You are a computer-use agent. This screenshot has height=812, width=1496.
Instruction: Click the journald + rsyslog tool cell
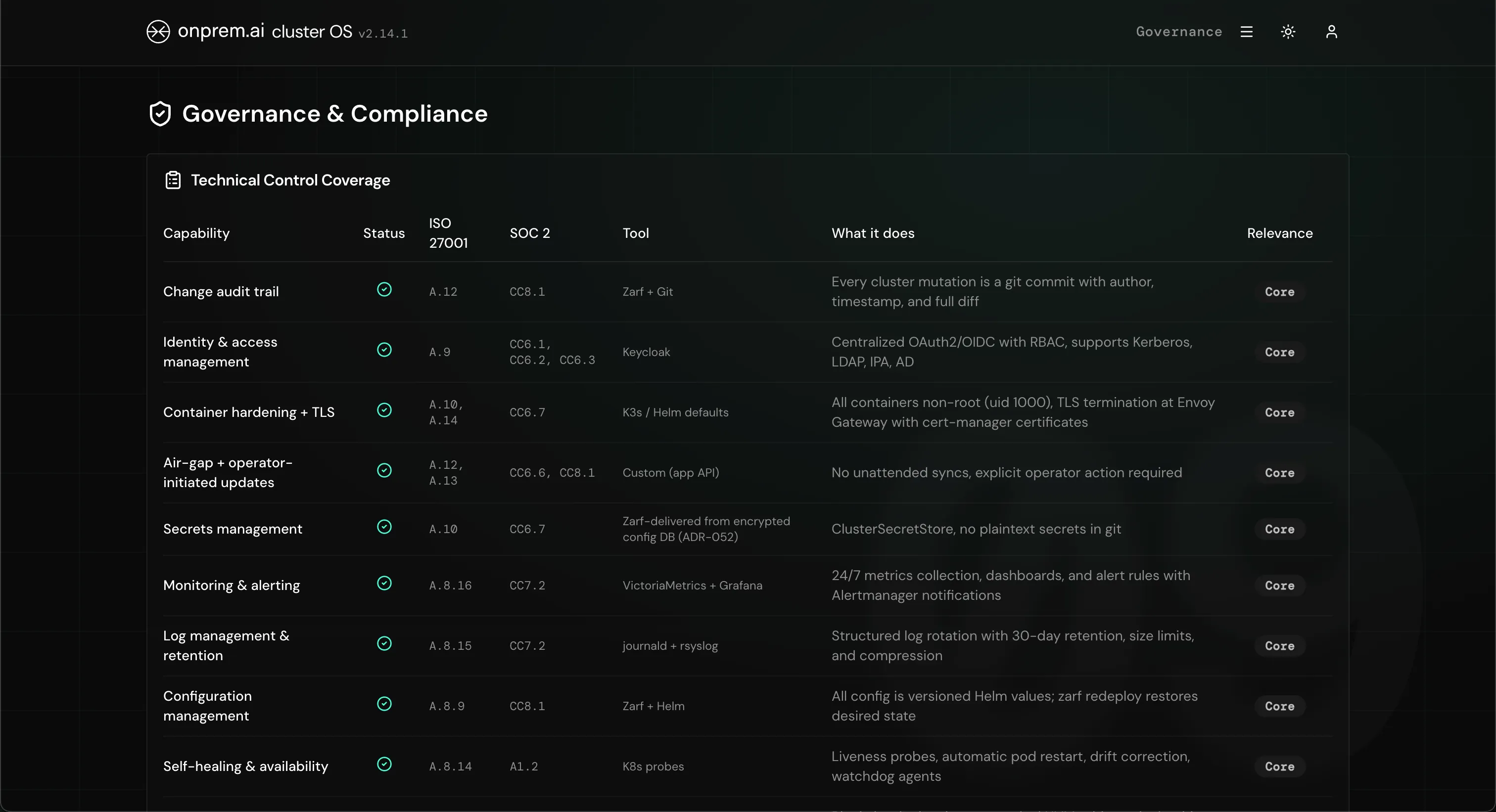coord(670,646)
